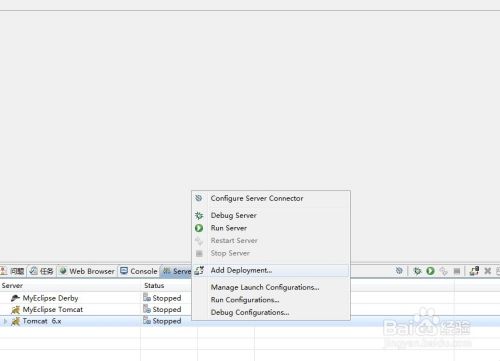
Task: Click the toolbar remove deployment X icon
Action: coord(488,271)
